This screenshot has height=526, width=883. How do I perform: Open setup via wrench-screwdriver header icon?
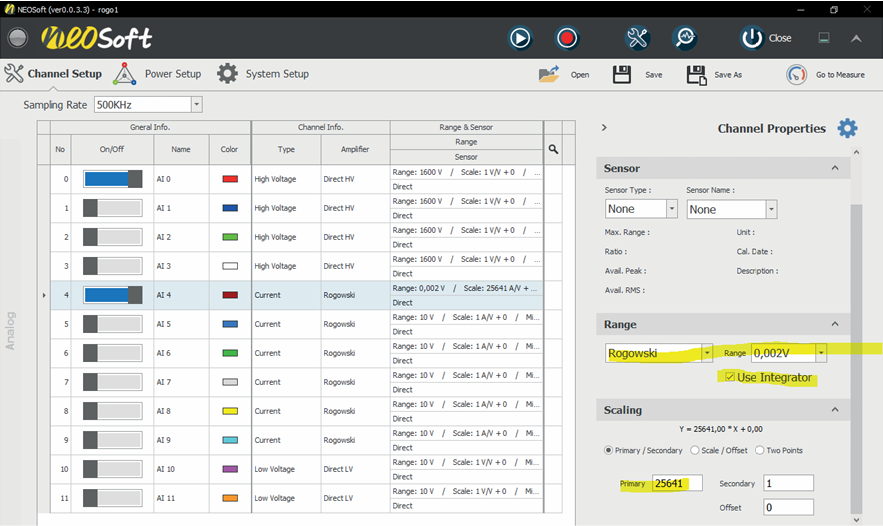pyautogui.click(x=637, y=38)
